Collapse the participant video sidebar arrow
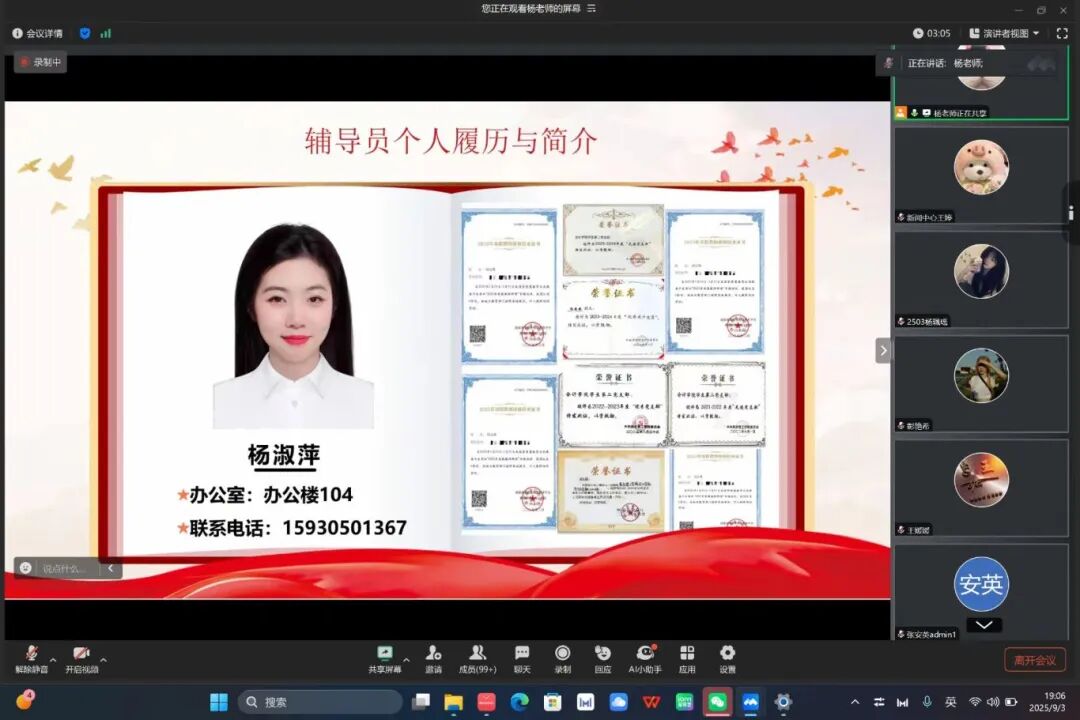The width and height of the screenshot is (1080, 720). [883, 351]
